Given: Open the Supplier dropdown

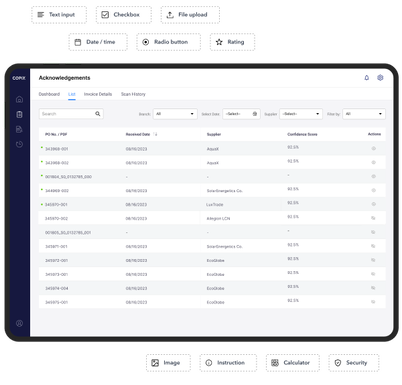Looking at the screenshot, I should 301,114.
